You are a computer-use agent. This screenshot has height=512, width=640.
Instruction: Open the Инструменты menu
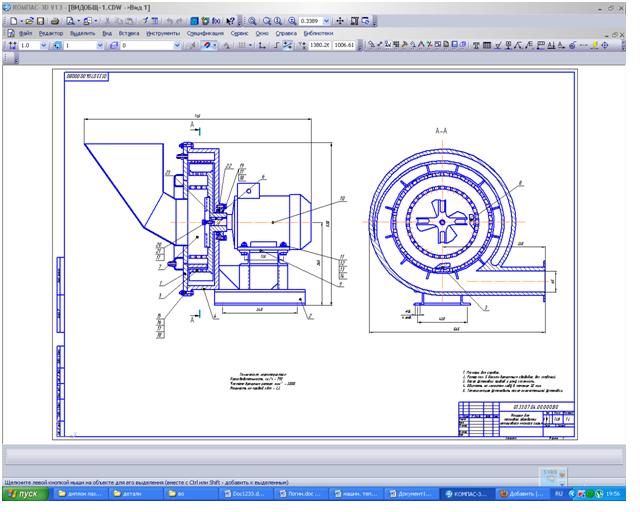click(163, 33)
